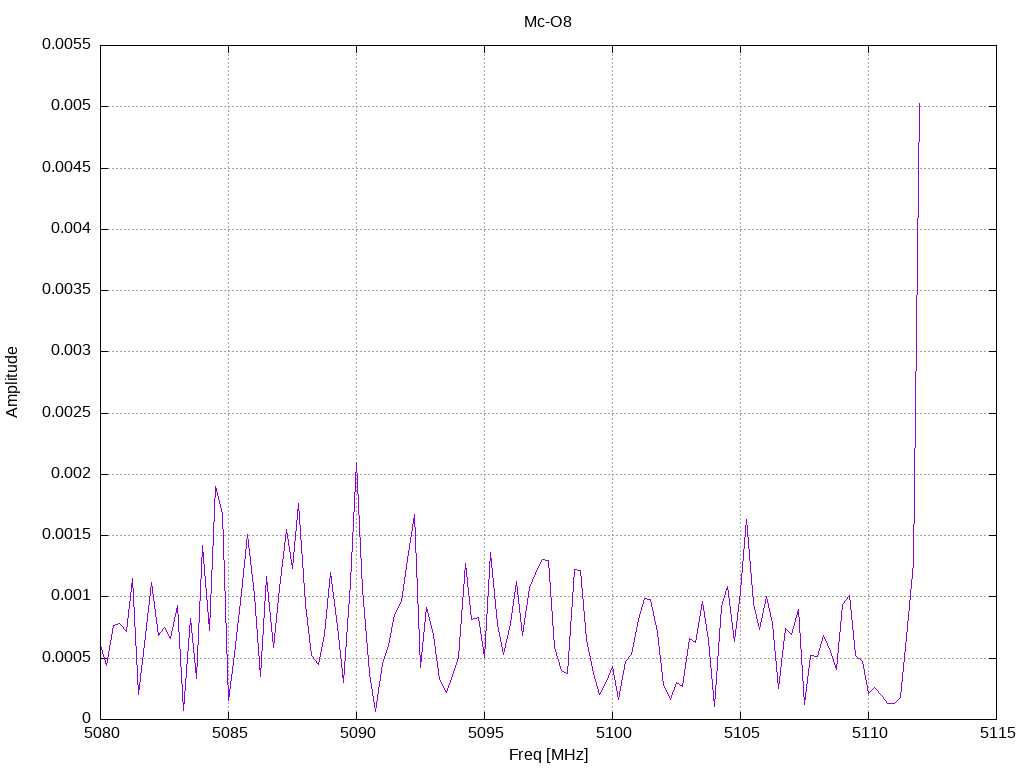1024x768 pixels.
Task: Click the Mc-O8 chart title
Action: (x=548, y=22)
